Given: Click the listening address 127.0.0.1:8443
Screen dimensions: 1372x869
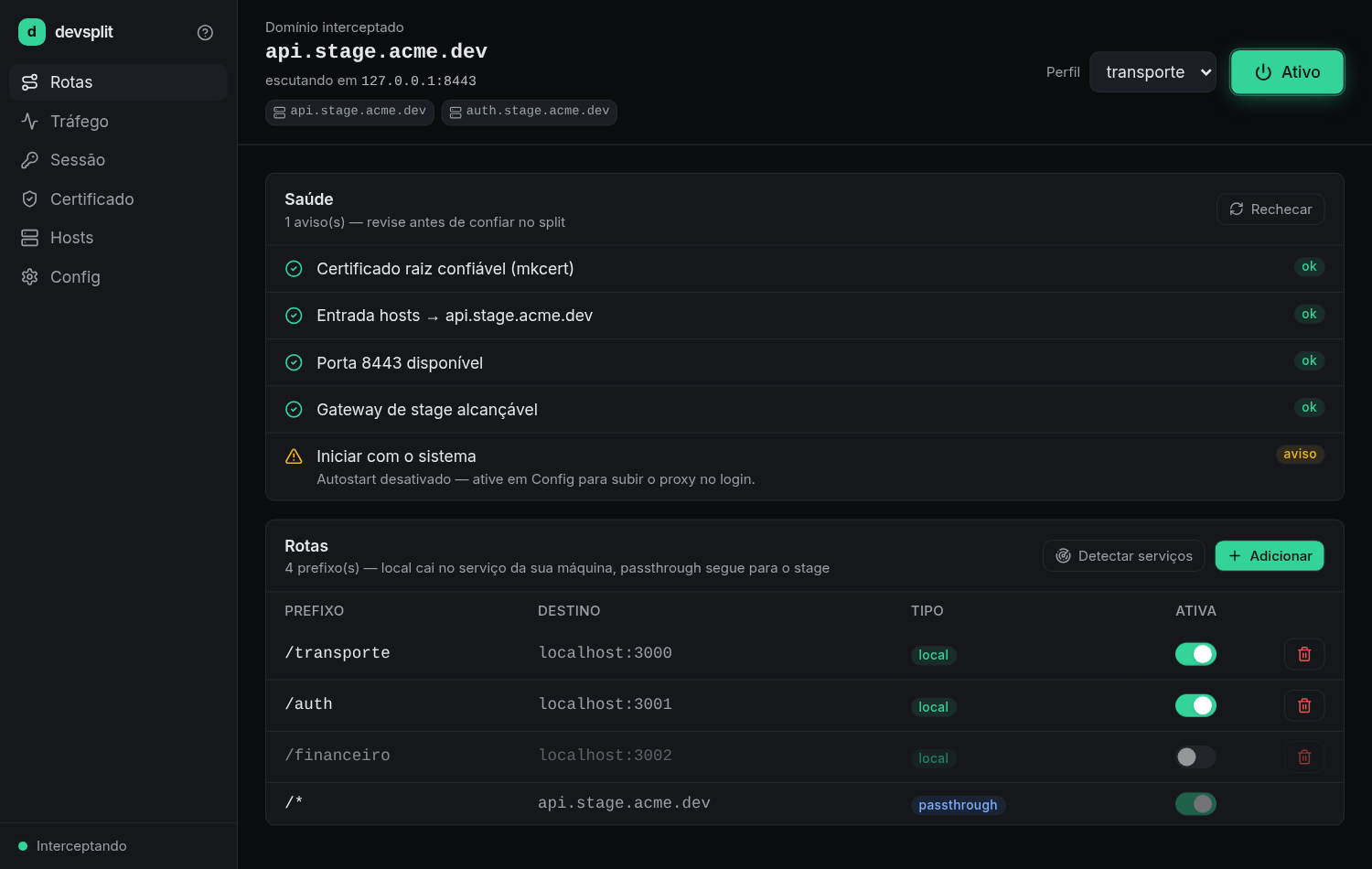Looking at the screenshot, I should pyautogui.click(x=419, y=80).
